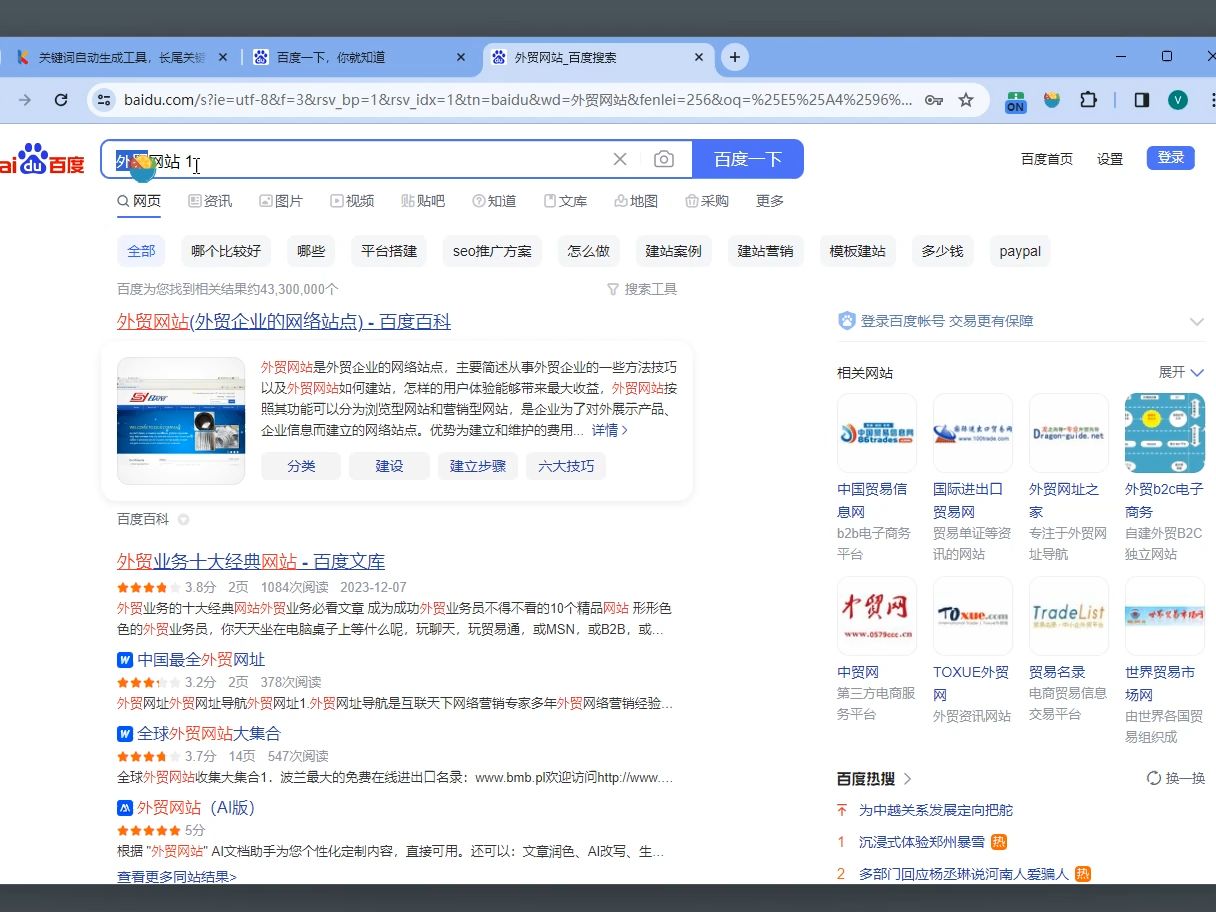Click the 建立步骤 section button
Screen dimensions: 1216x912
point(478,466)
